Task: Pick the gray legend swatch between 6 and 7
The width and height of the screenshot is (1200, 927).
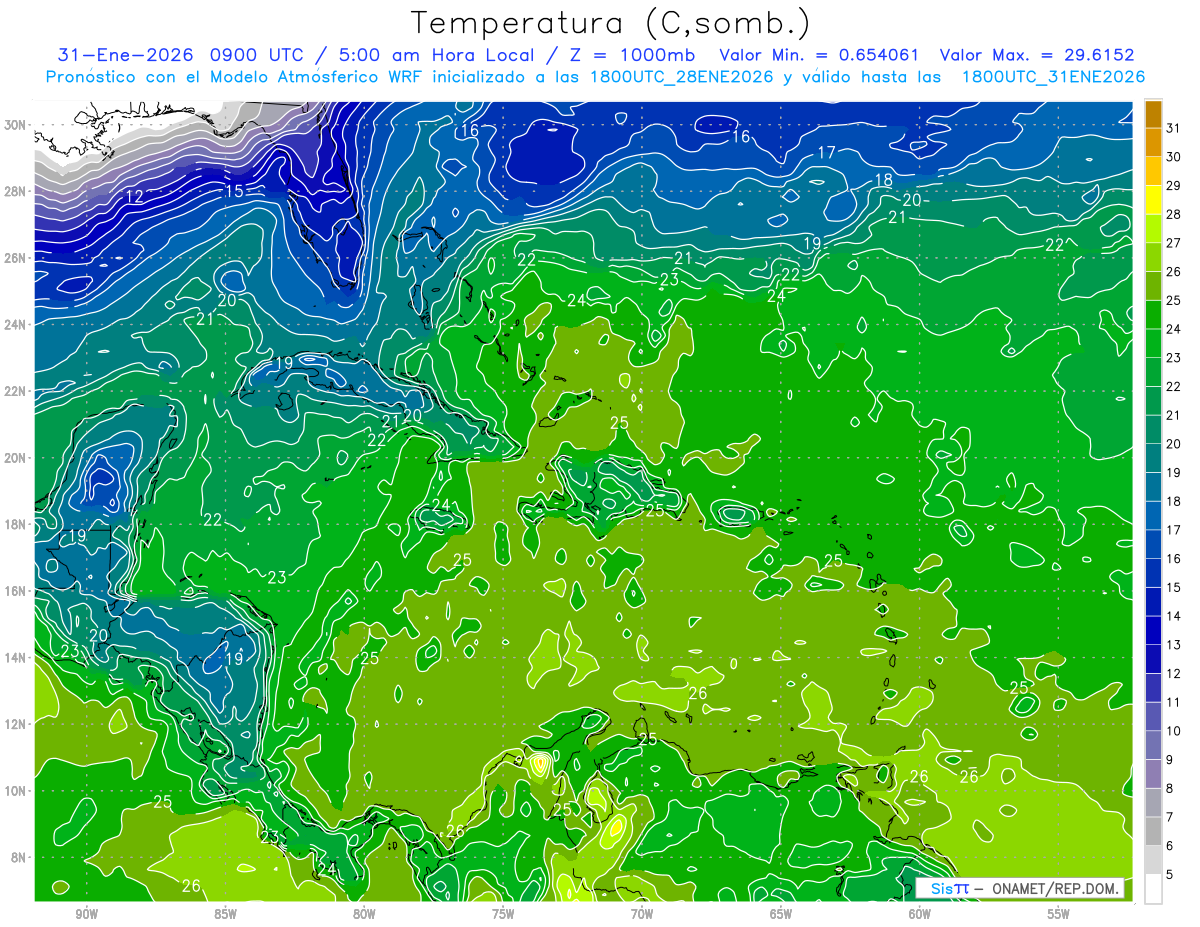Action: [1153, 831]
